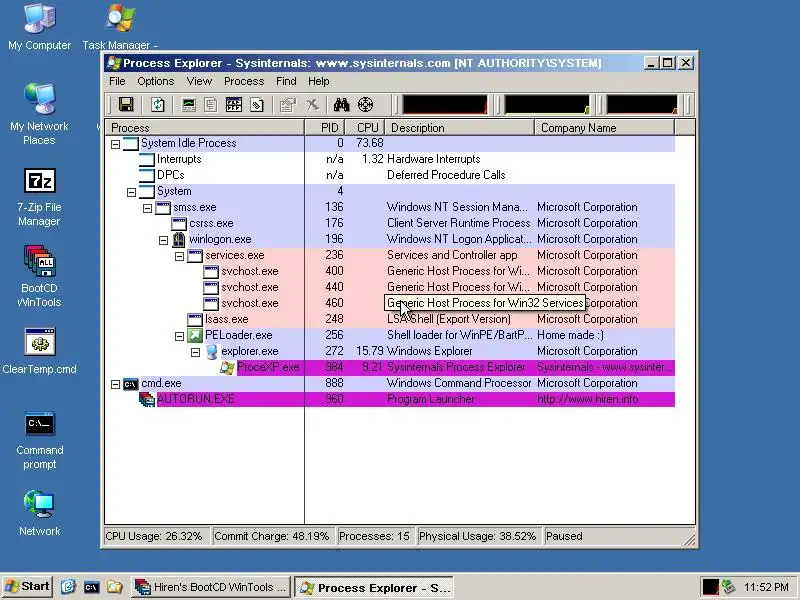This screenshot has width=800, height=600.
Task: Select the BootCD WinTools desktop icon
Action: point(39,276)
